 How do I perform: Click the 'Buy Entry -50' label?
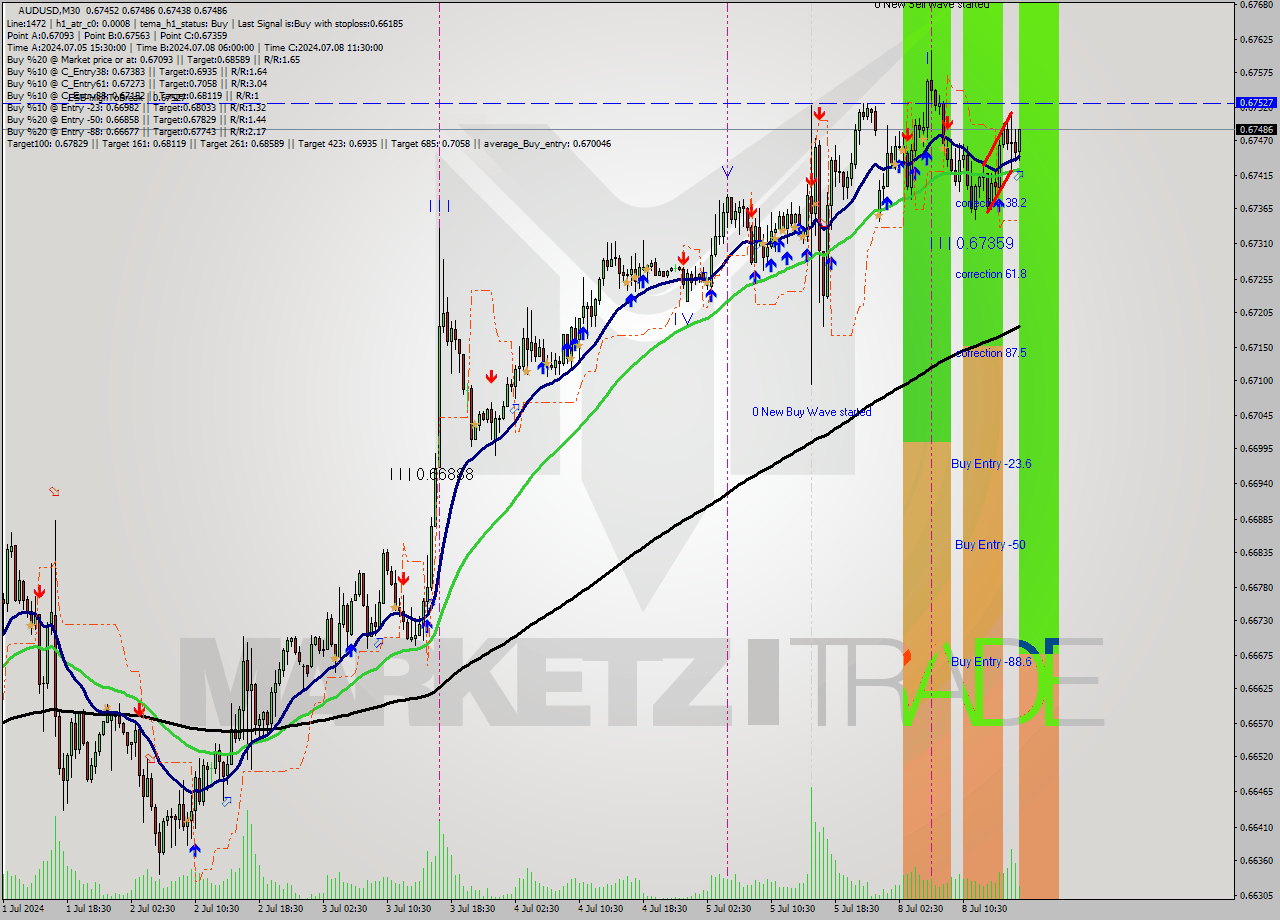click(x=990, y=545)
